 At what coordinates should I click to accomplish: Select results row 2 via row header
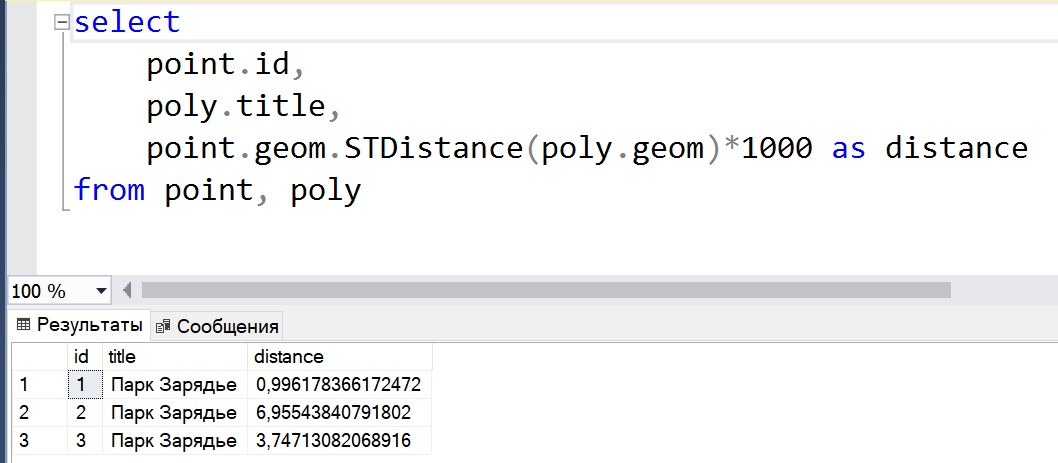38,412
